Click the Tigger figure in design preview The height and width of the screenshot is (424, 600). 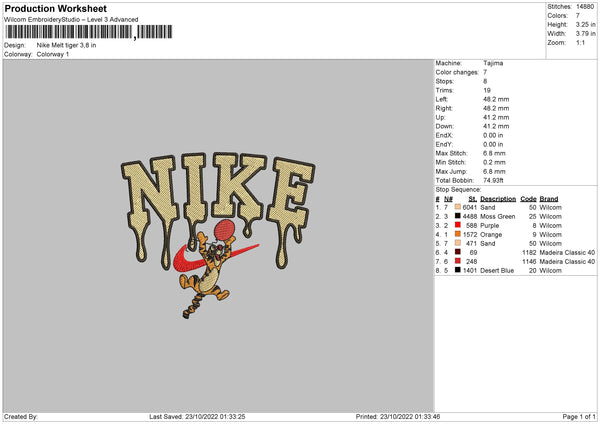pos(205,274)
